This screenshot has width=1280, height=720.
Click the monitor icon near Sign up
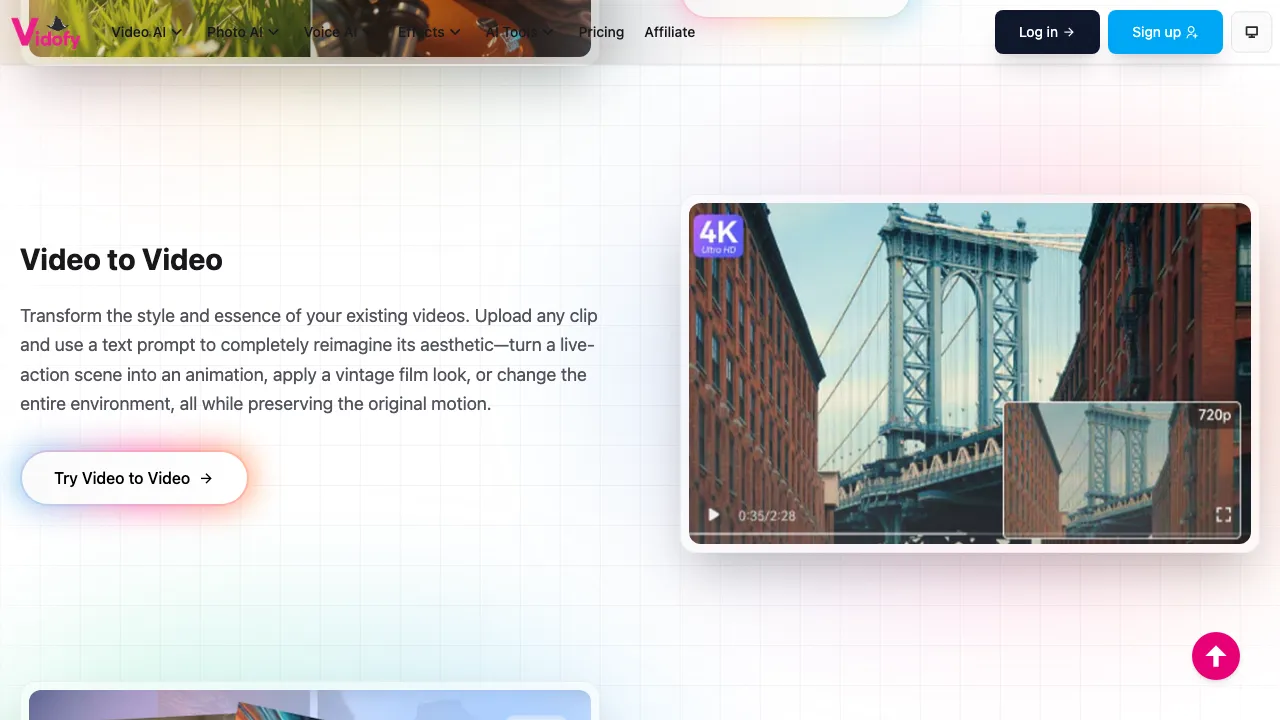[x=1251, y=32]
